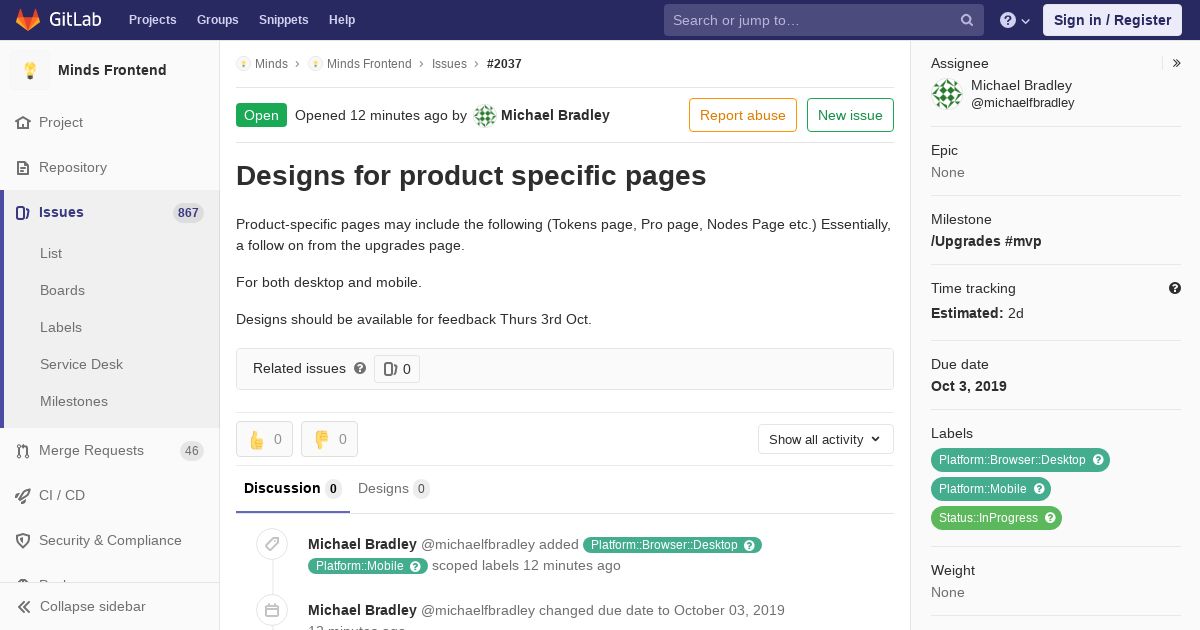Click the Minds Frontend lightbulb avatar

(30, 70)
